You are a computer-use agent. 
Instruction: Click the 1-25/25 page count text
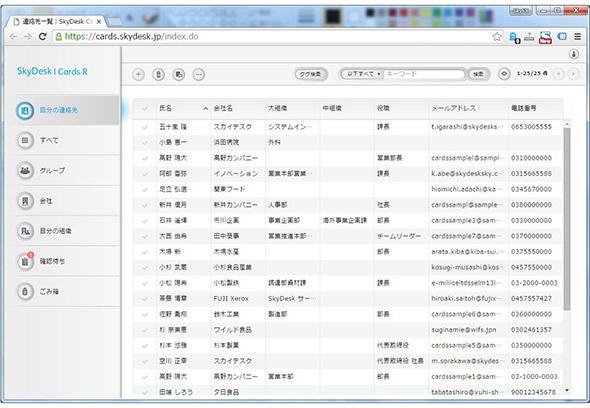532,73
